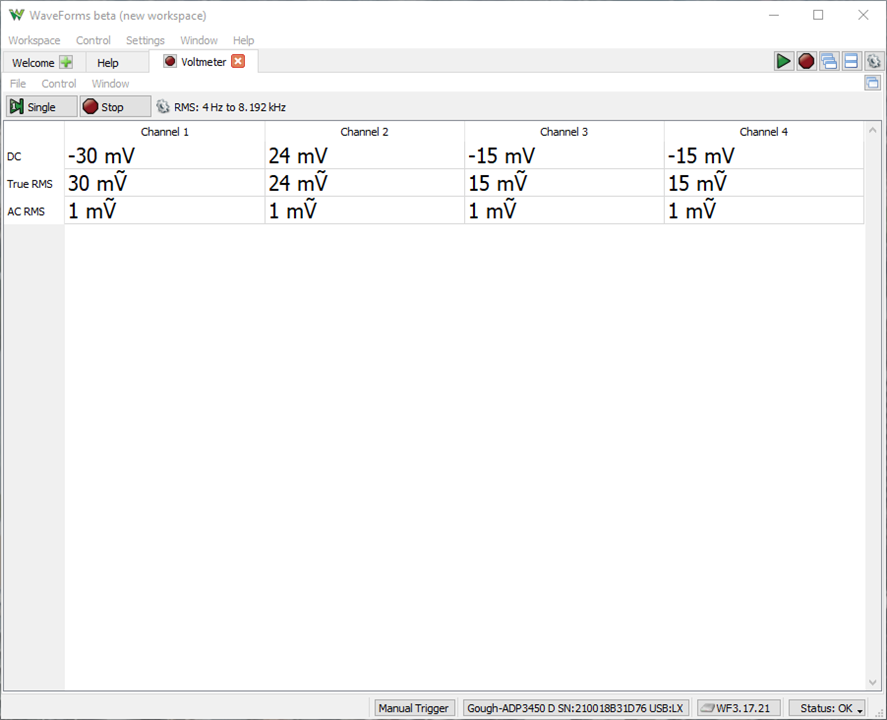This screenshot has height=720, width=887.
Task: Click the scrollbar down arrow in the readings table
Action: 872,682
